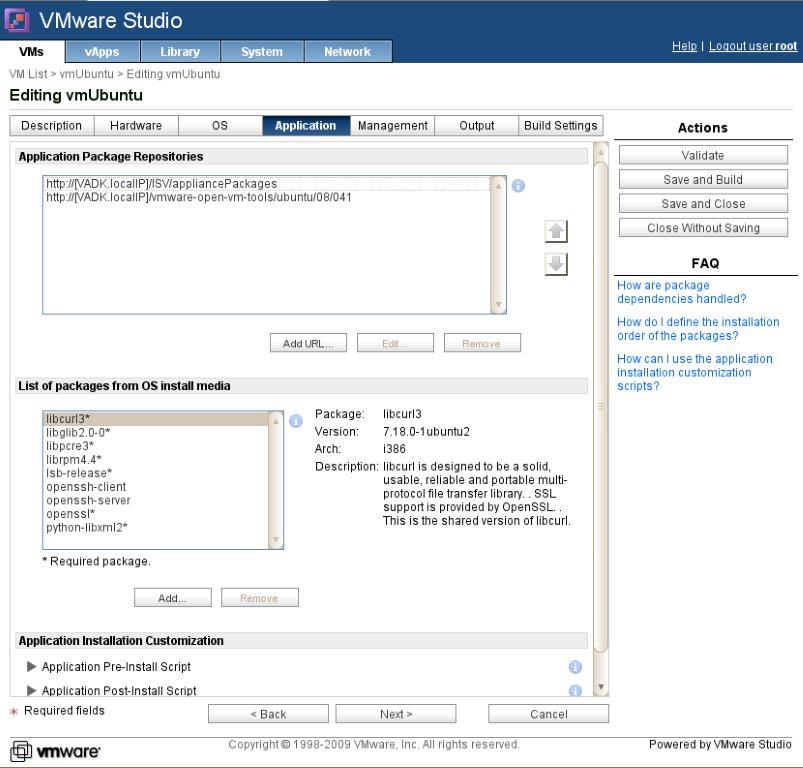803x768 pixels.
Task: Select openssh-client package
Action: point(156,487)
